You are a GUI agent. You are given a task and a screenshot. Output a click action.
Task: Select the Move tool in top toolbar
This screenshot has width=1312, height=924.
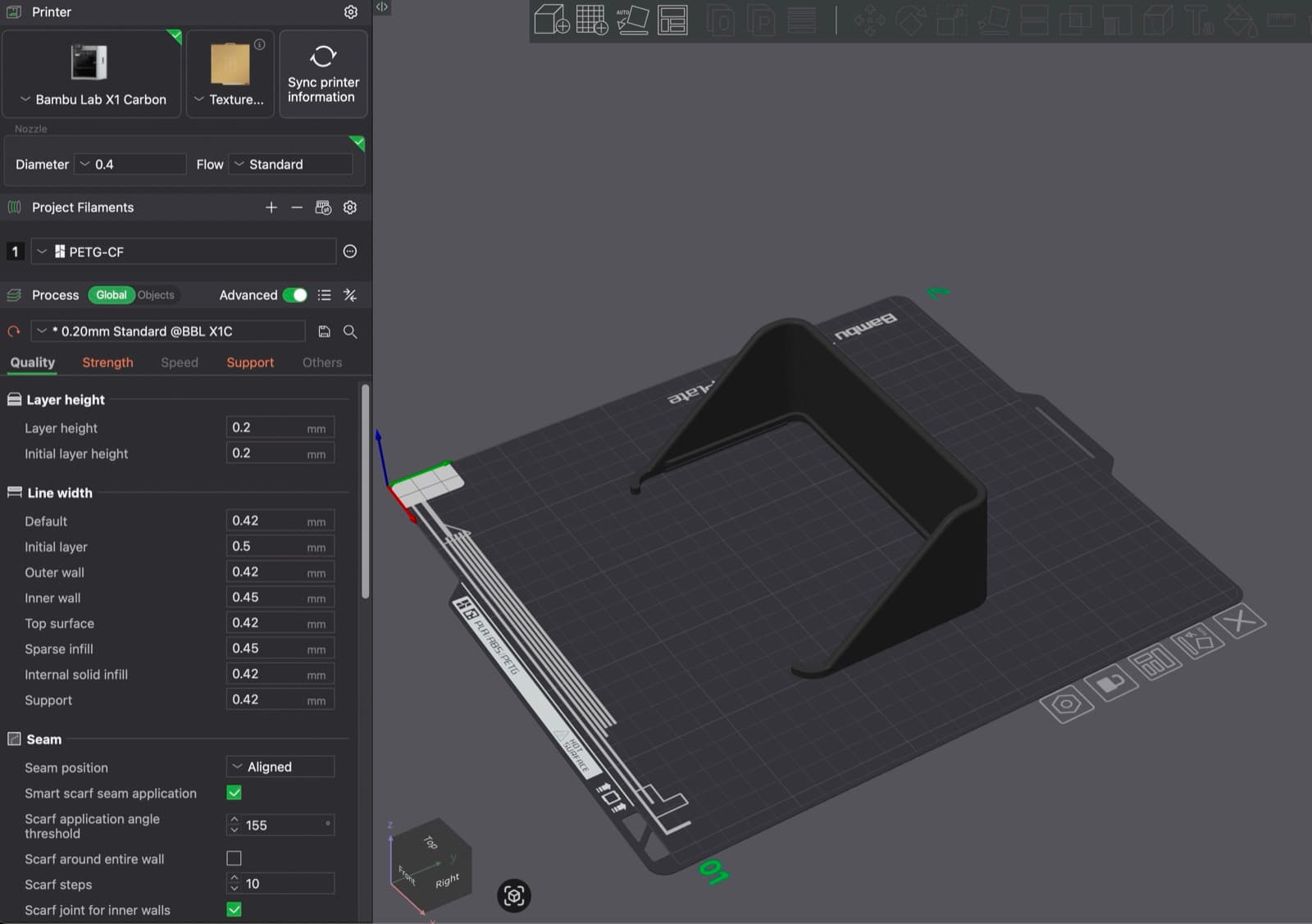click(x=869, y=21)
